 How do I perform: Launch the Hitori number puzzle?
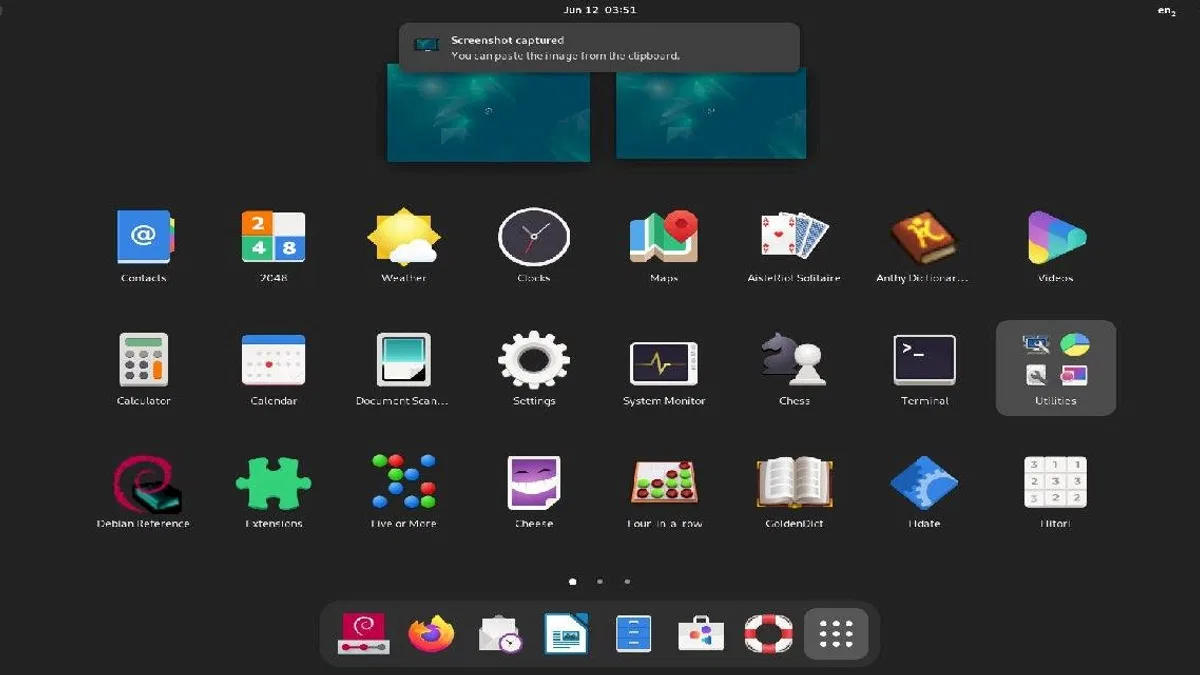1056,491
